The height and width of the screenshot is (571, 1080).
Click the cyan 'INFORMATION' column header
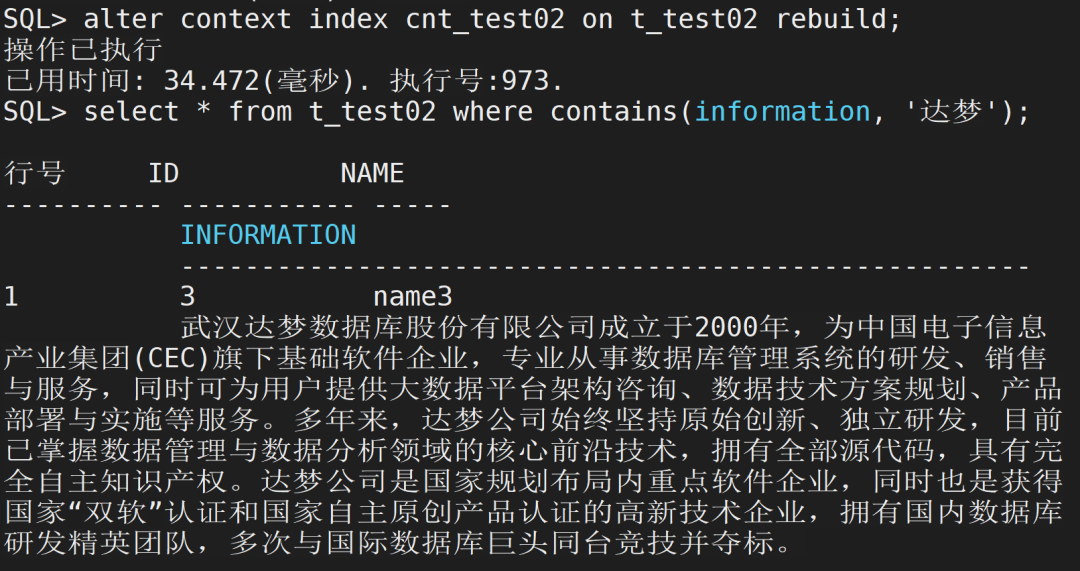[x=268, y=235]
